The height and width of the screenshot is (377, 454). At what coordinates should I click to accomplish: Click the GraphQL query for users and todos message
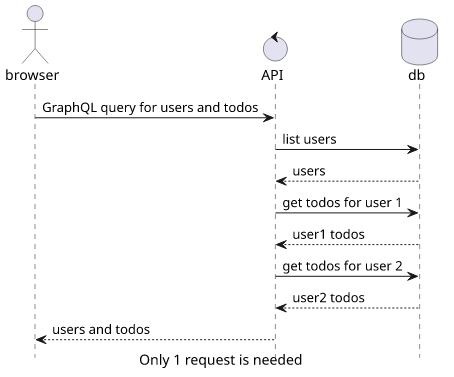pos(150,108)
